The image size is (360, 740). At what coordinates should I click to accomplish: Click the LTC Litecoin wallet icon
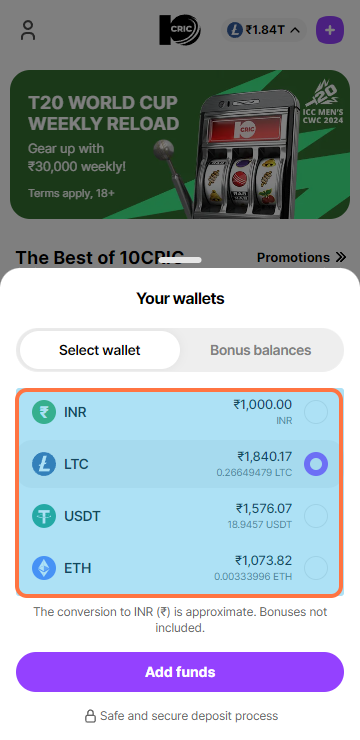click(44, 464)
